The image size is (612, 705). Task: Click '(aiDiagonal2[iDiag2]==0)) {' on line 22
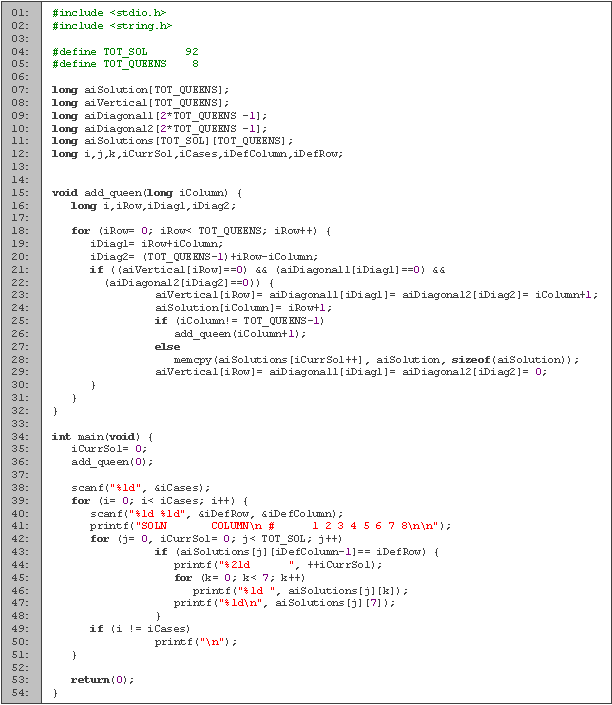pyautogui.click(x=189, y=283)
